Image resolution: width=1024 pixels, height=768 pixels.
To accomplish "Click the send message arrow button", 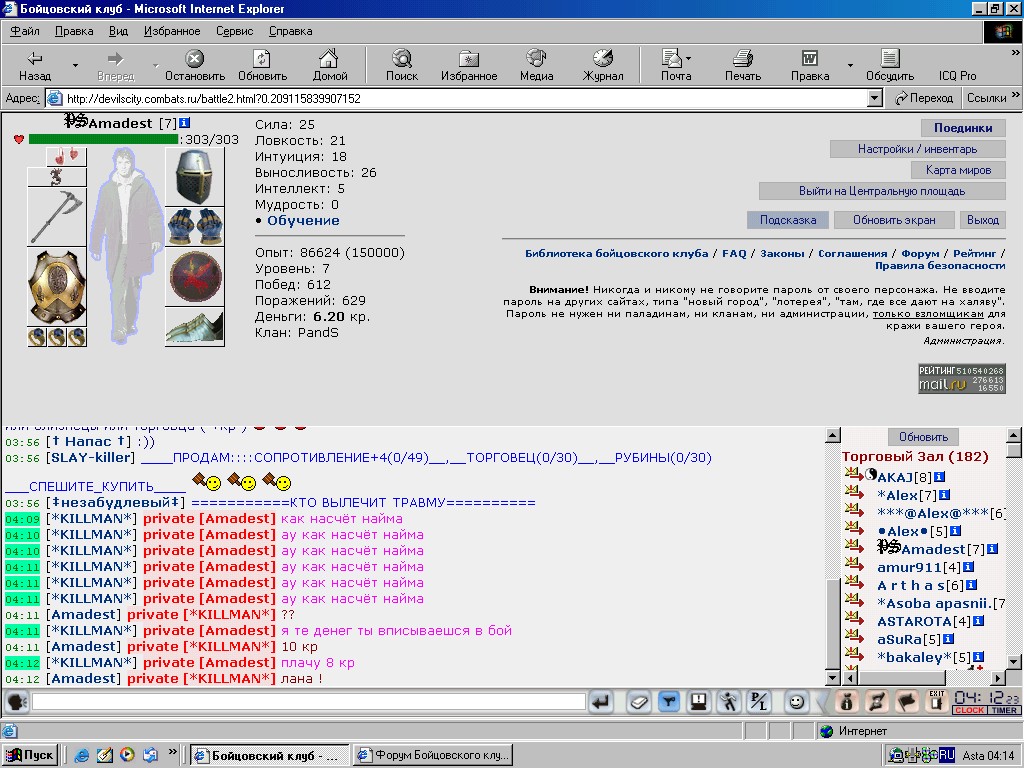I will [x=601, y=703].
